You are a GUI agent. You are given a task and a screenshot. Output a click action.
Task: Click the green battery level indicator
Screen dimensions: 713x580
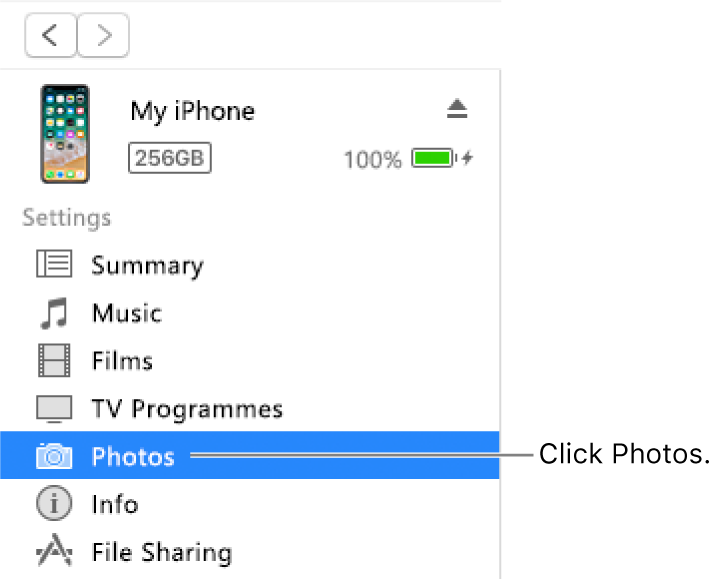434,158
